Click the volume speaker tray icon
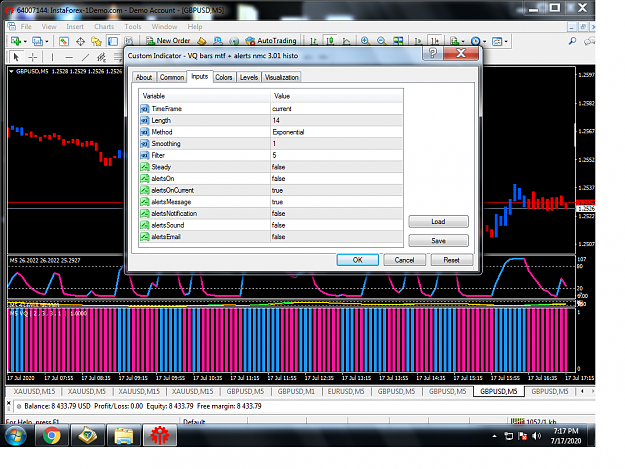625x469 pixels. click(x=537, y=436)
